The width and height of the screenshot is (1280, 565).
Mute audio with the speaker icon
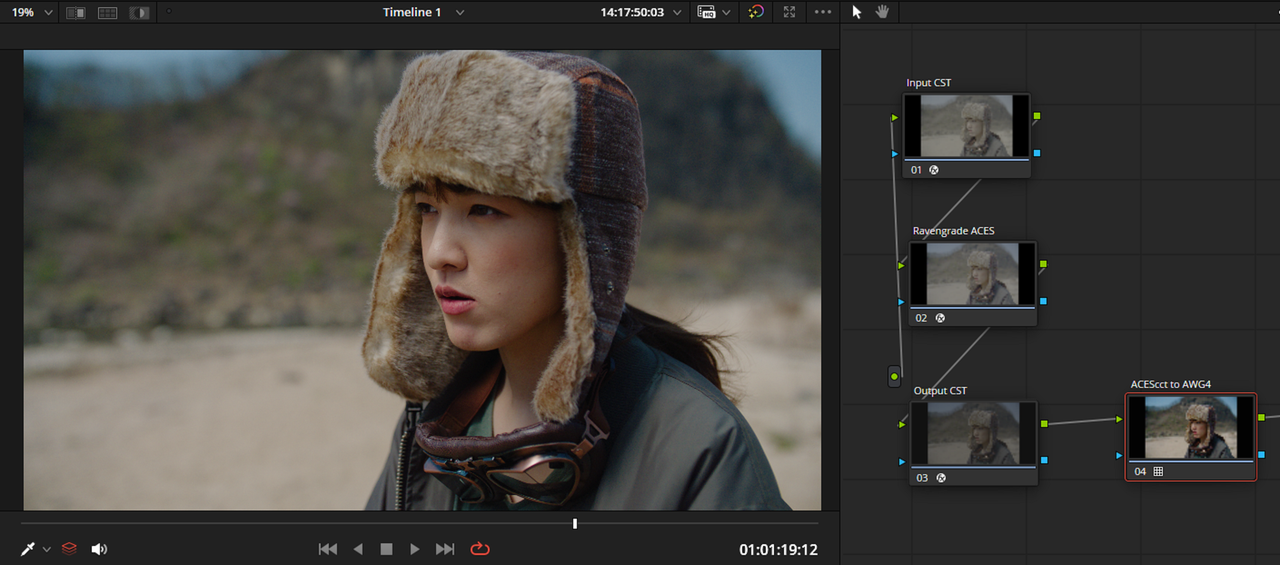pyautogui.click(x=99, y=549)
